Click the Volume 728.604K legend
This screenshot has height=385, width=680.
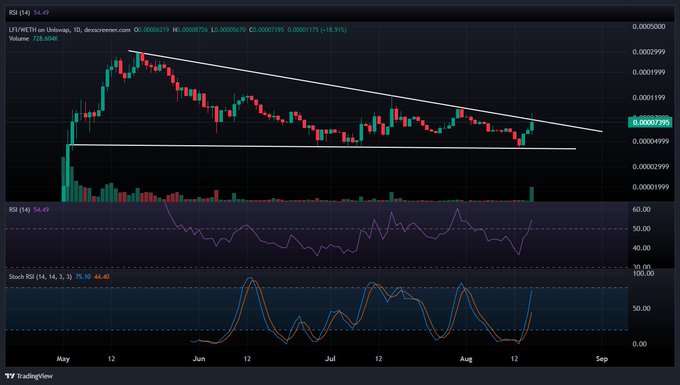point(33,39)
